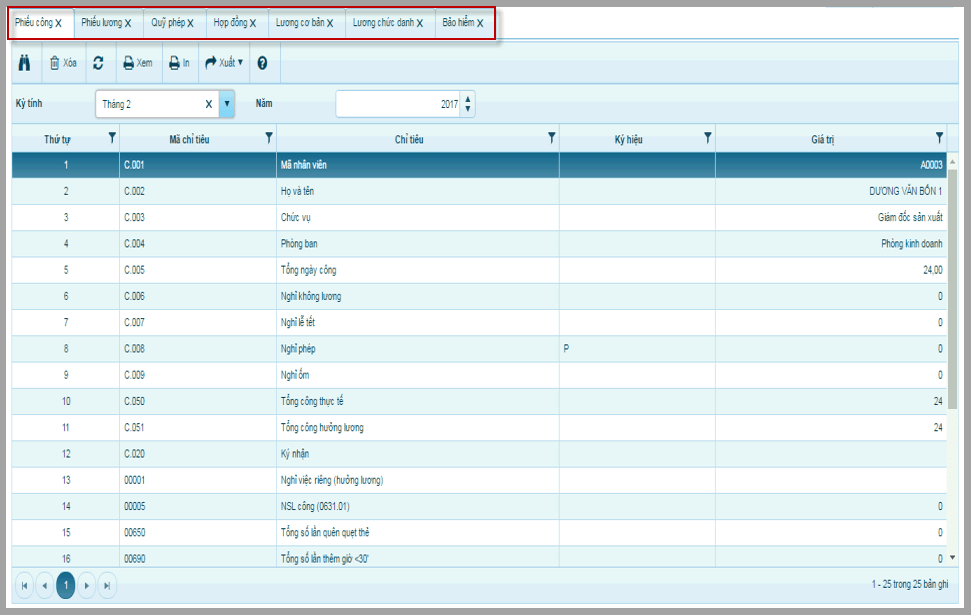Clear the Kỳ tính Tháng 2 selection
The width and height of the screenshot is (971, 615).
pos(209,104)
